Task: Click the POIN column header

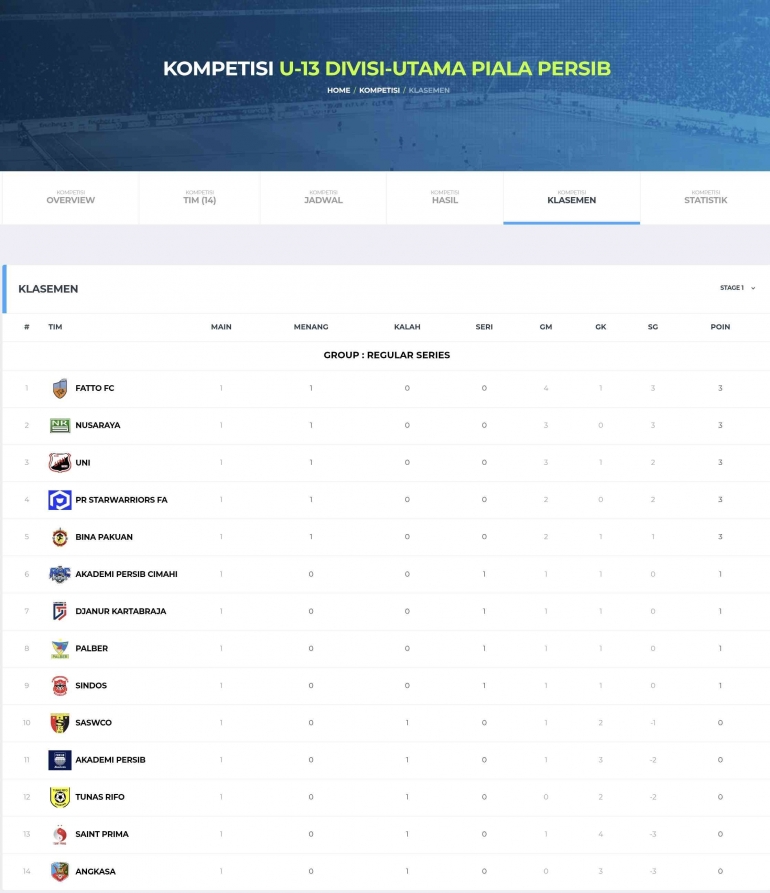Action: 720,327
